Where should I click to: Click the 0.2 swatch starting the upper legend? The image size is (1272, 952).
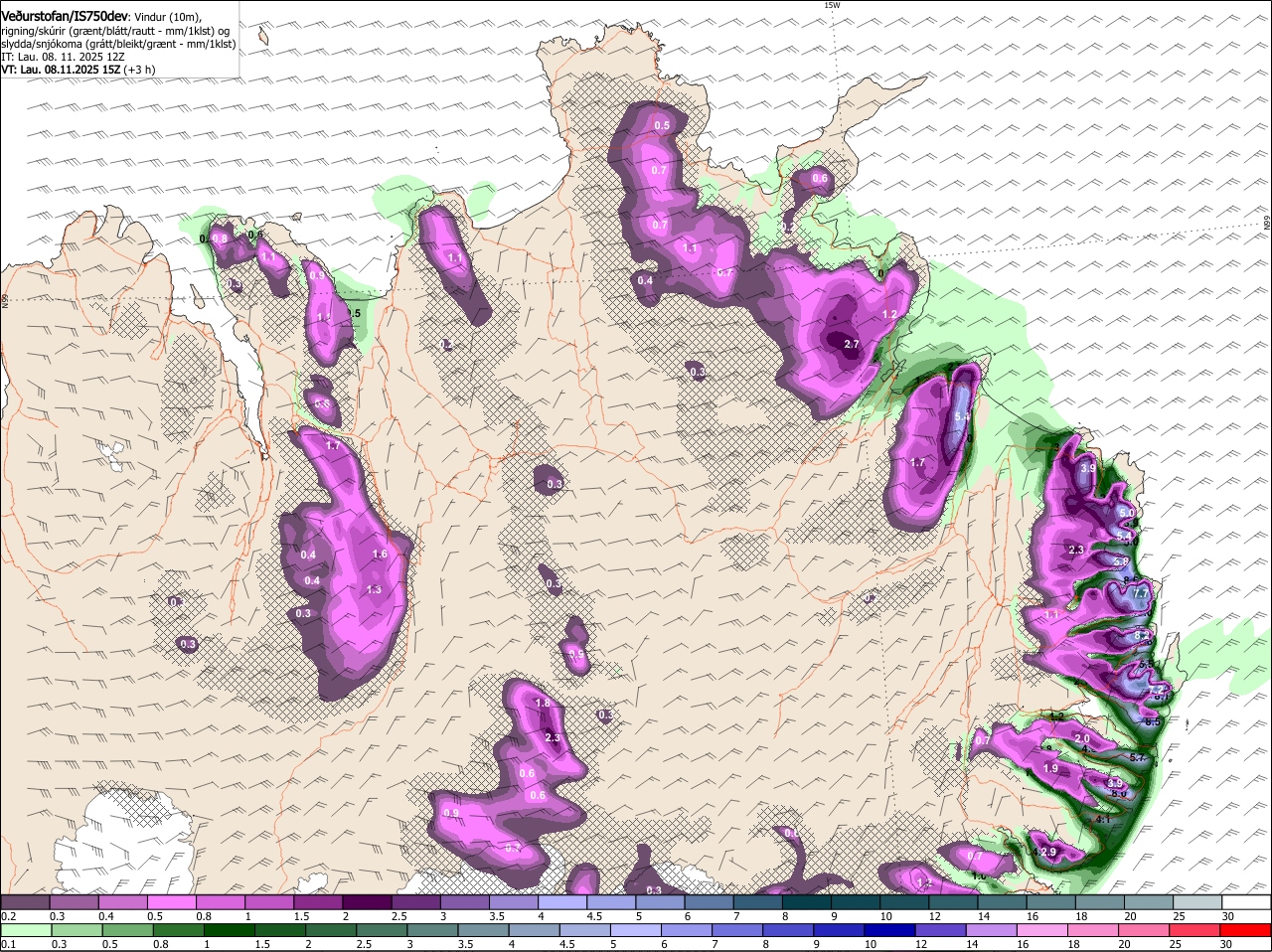tap(24, 902)
